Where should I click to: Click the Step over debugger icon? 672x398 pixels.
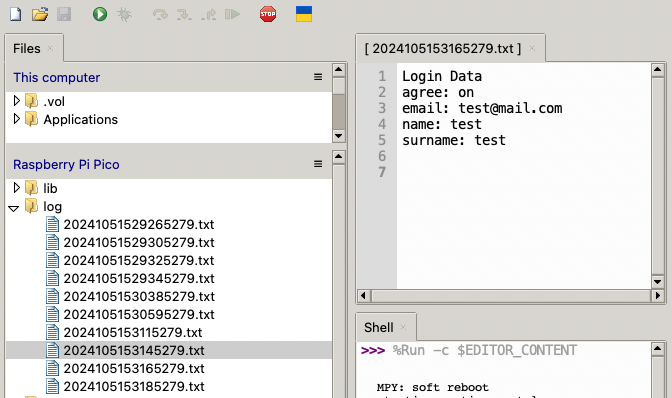(160, 15)
